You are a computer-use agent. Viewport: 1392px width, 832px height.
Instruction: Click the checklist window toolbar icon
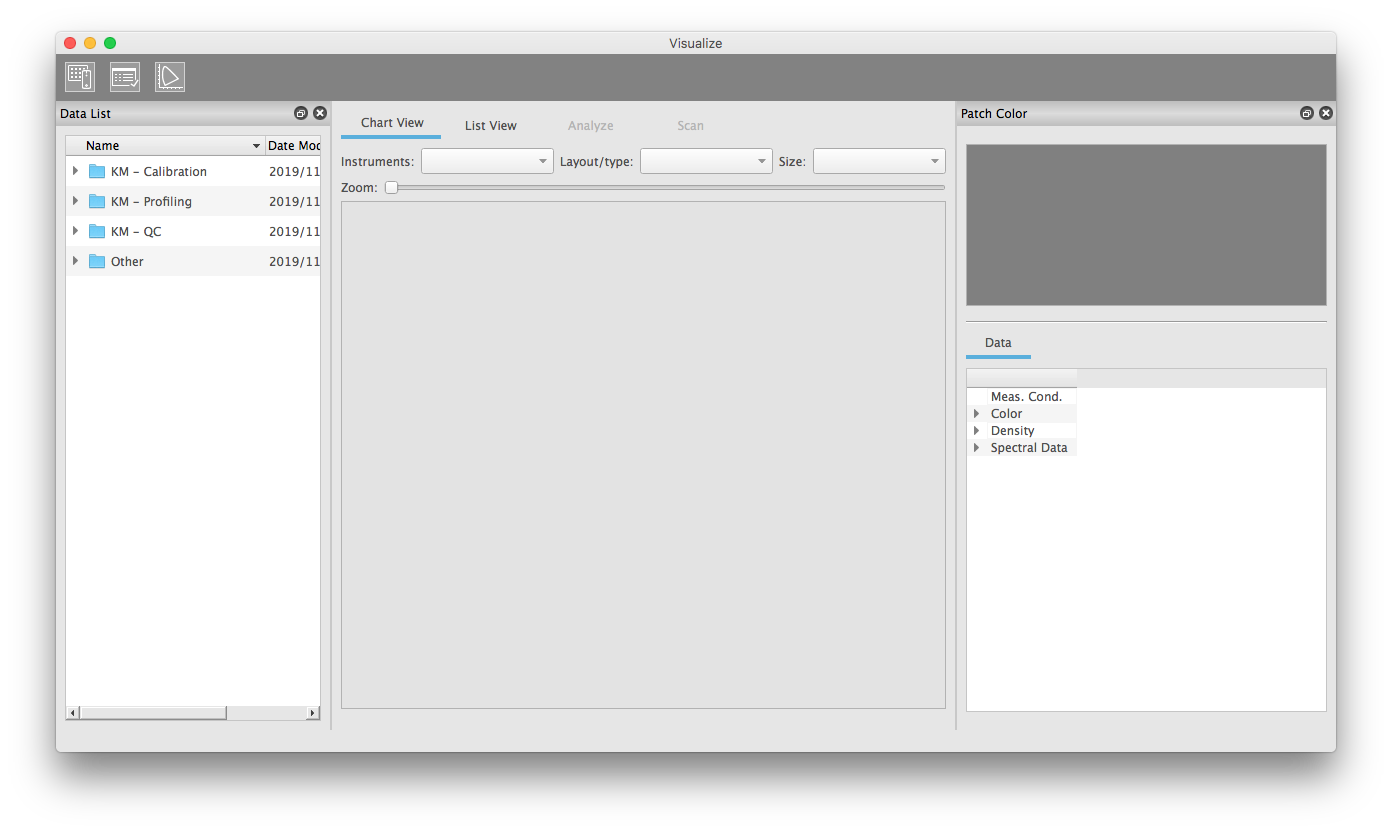125,77
